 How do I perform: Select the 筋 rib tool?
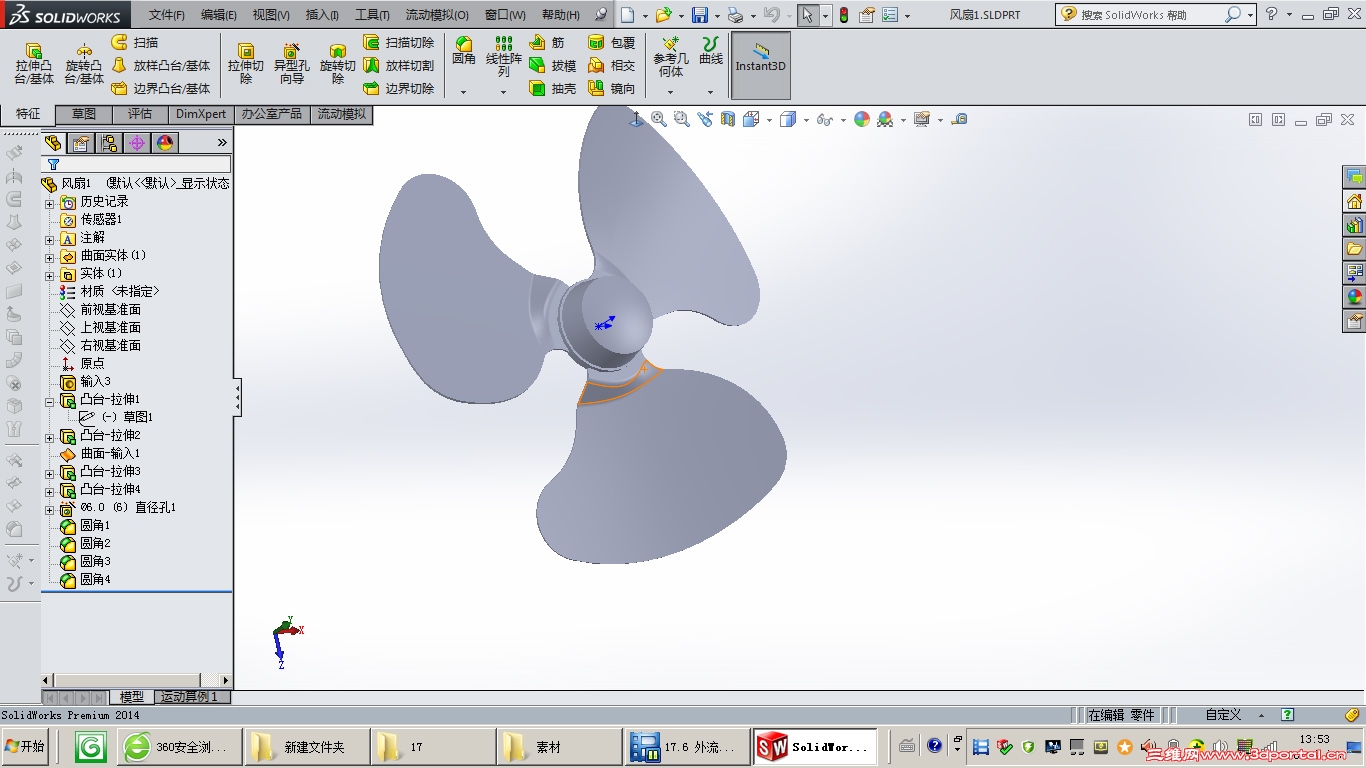coord(547,43)
